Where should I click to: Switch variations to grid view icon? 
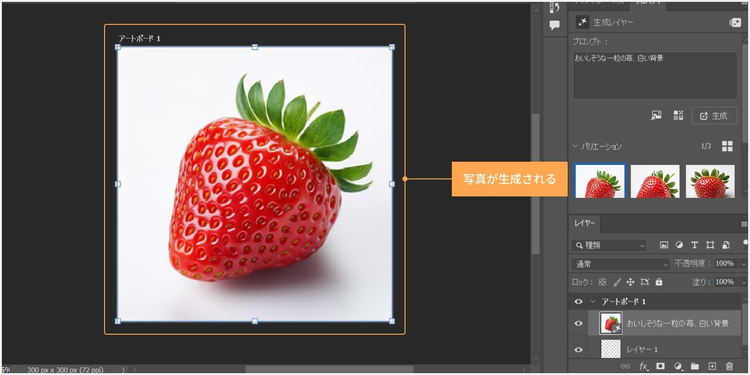point(727,146)
